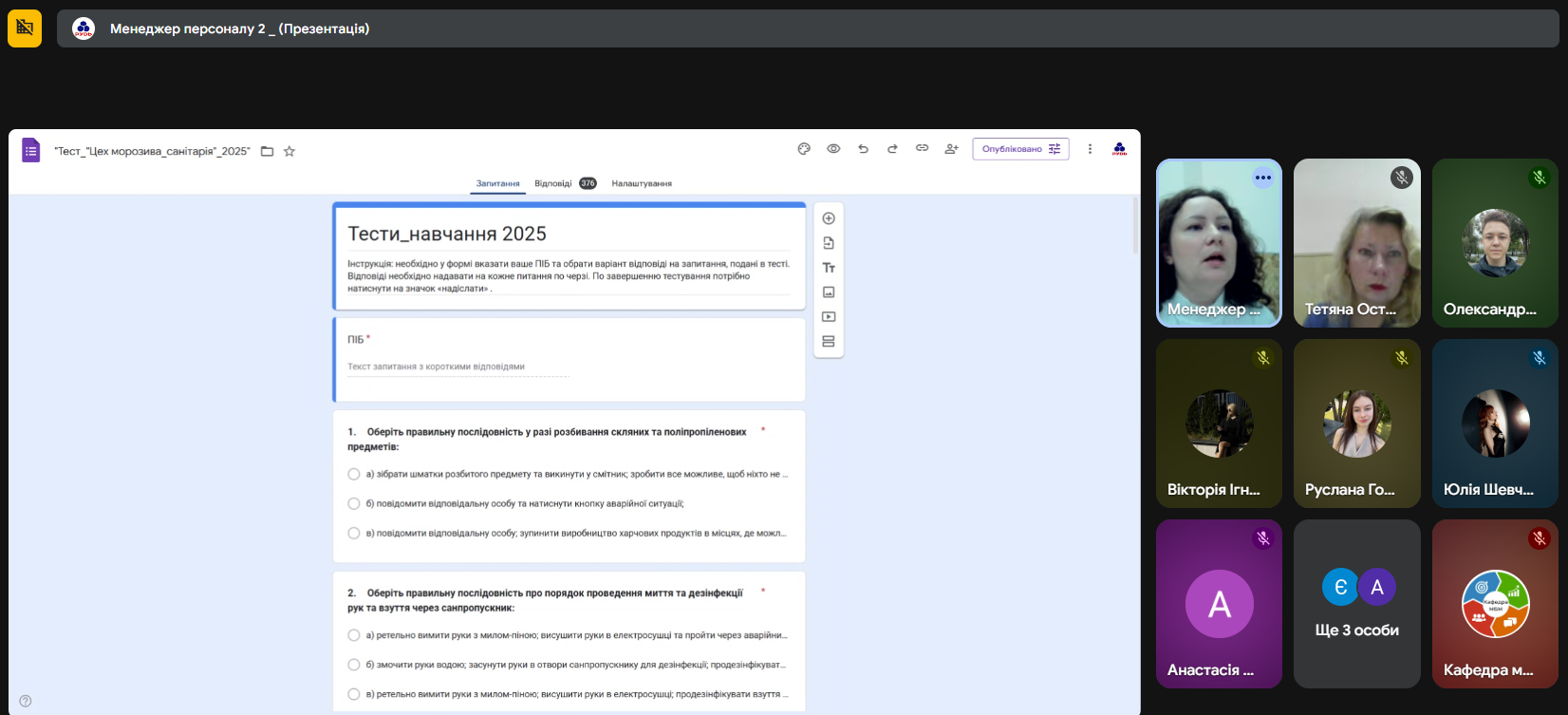
Task: Insert an image using the sidebar icon
Action: (829, 292)
